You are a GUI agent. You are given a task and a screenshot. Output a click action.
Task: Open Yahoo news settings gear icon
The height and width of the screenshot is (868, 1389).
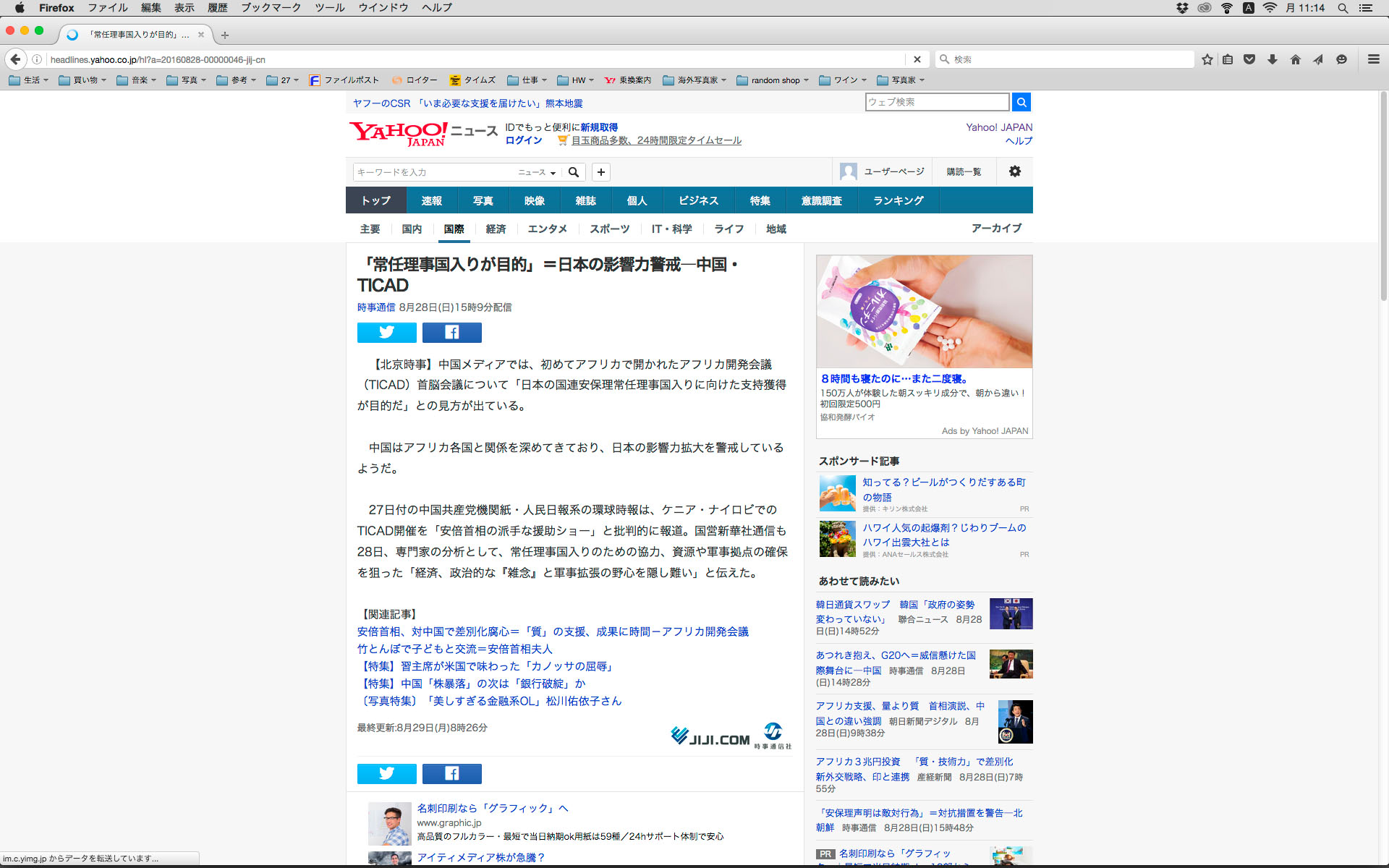1014,171
